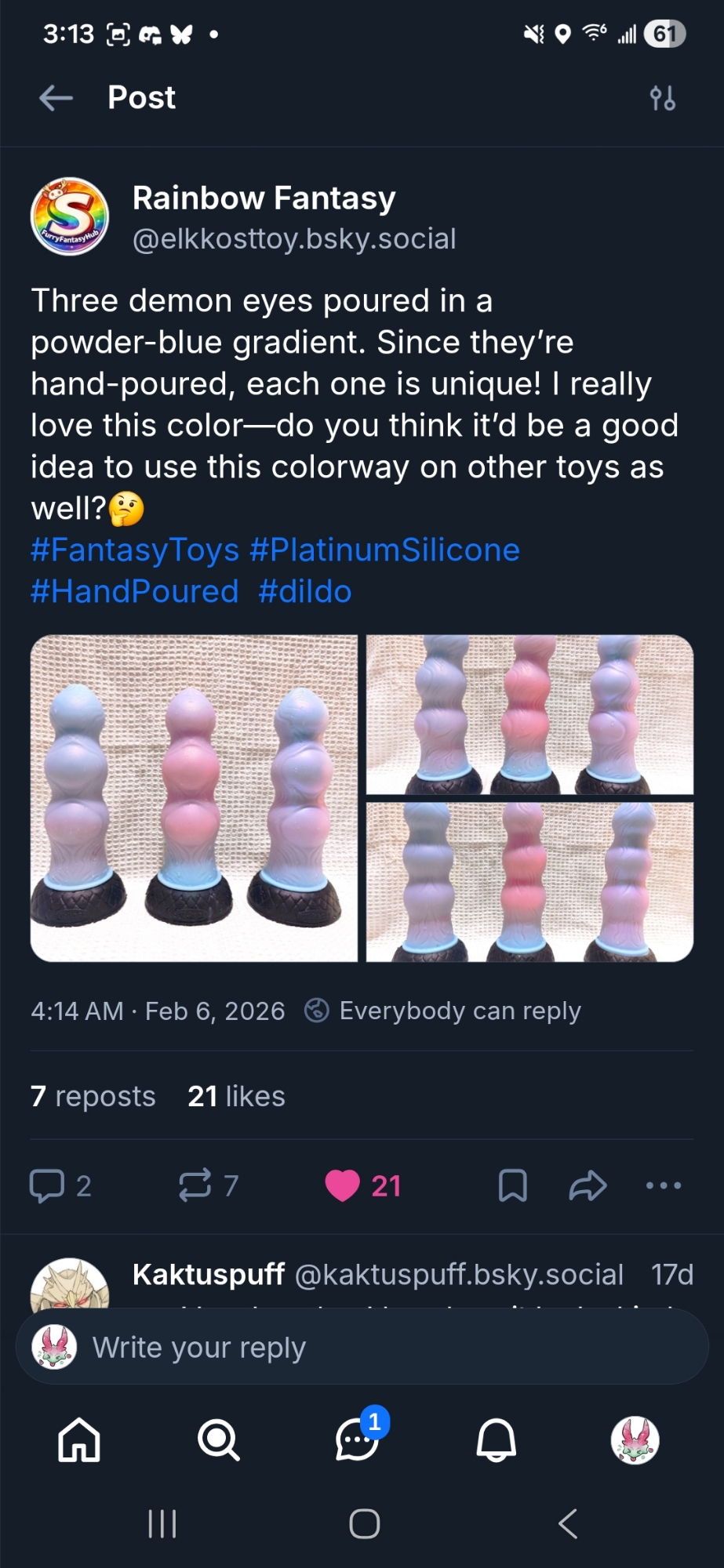The width and height of the screenshot is (724, 1568).
Task: Go back using the header arrow
Action: point(56,98)
